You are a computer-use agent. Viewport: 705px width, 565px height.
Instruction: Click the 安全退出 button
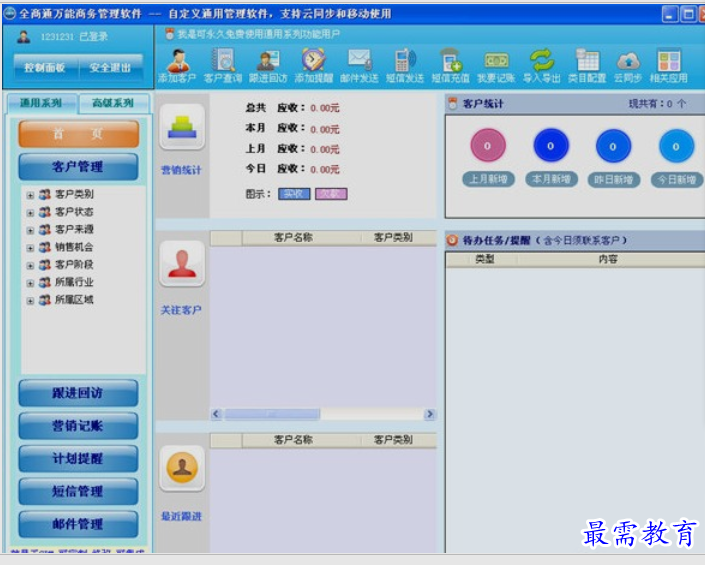111,67
